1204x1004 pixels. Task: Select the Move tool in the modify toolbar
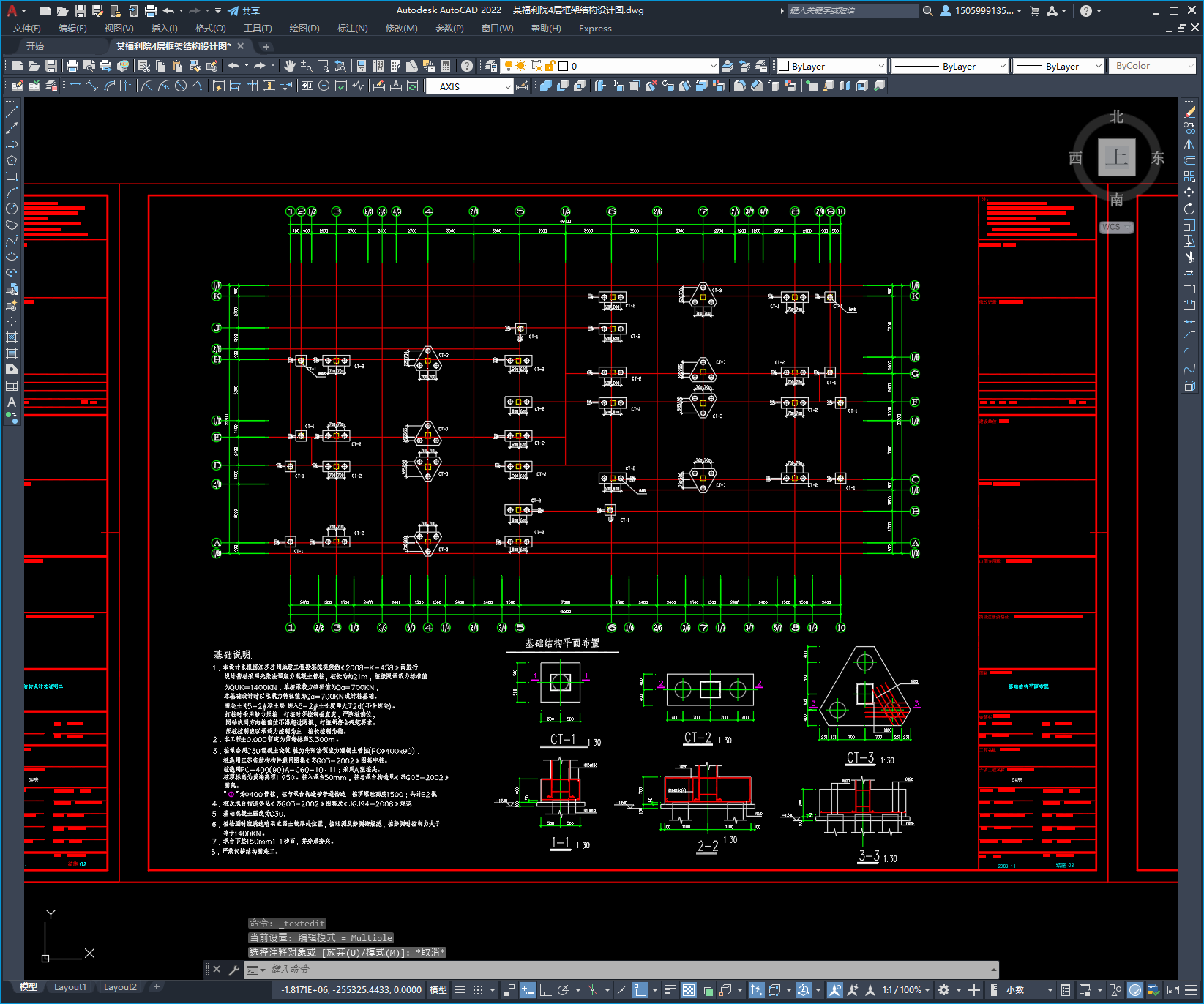pyautogui.click(x=1189, y=192)
